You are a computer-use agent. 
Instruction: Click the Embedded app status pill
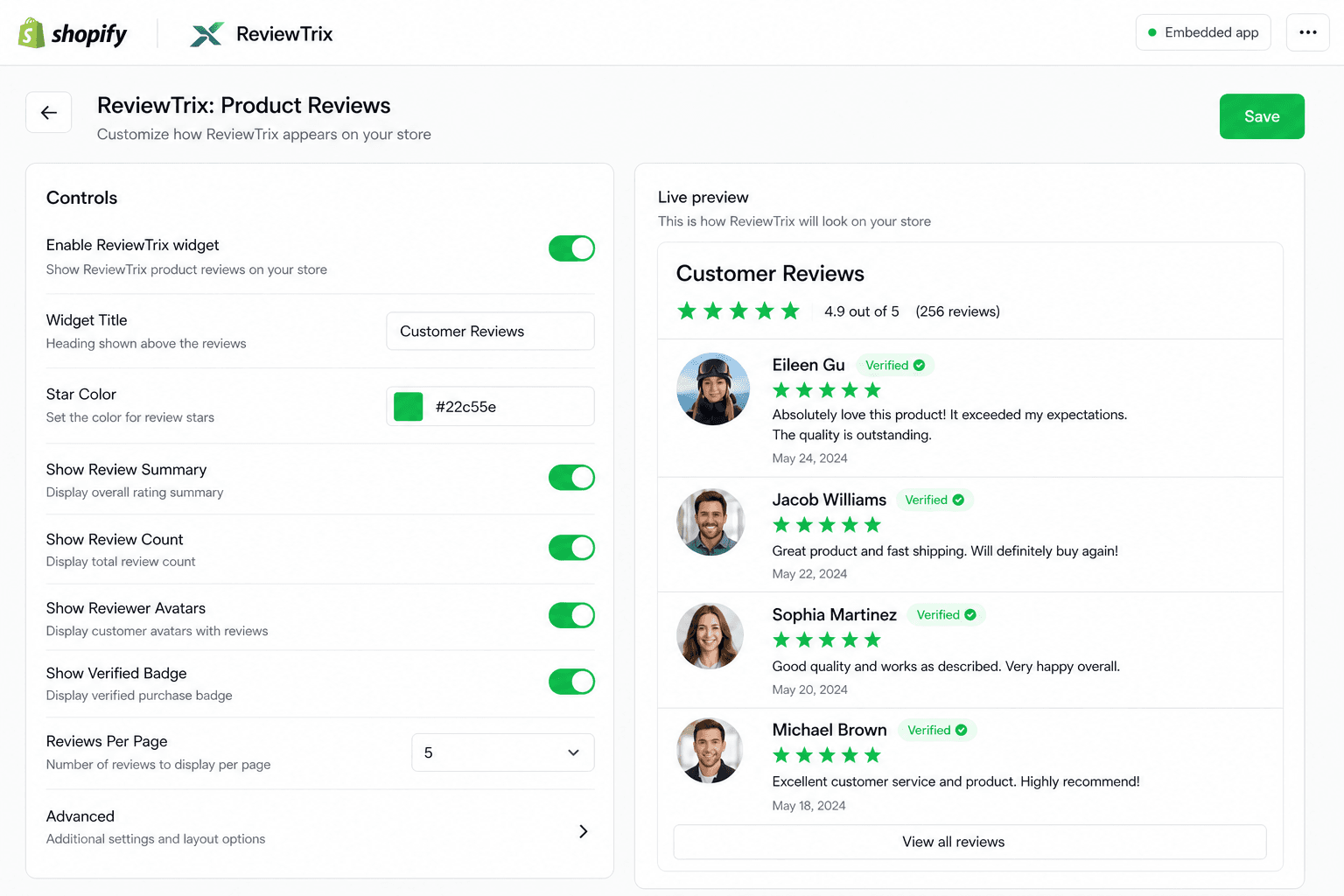[1203, 32]
